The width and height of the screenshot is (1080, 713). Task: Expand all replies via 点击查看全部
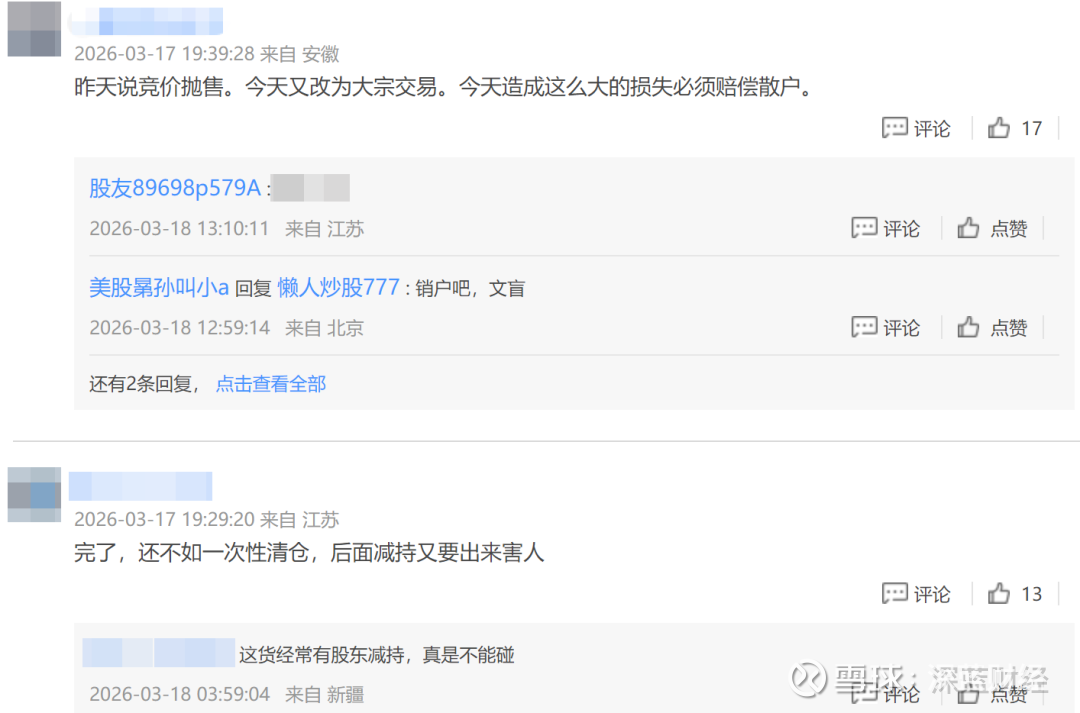click(271, 384)
